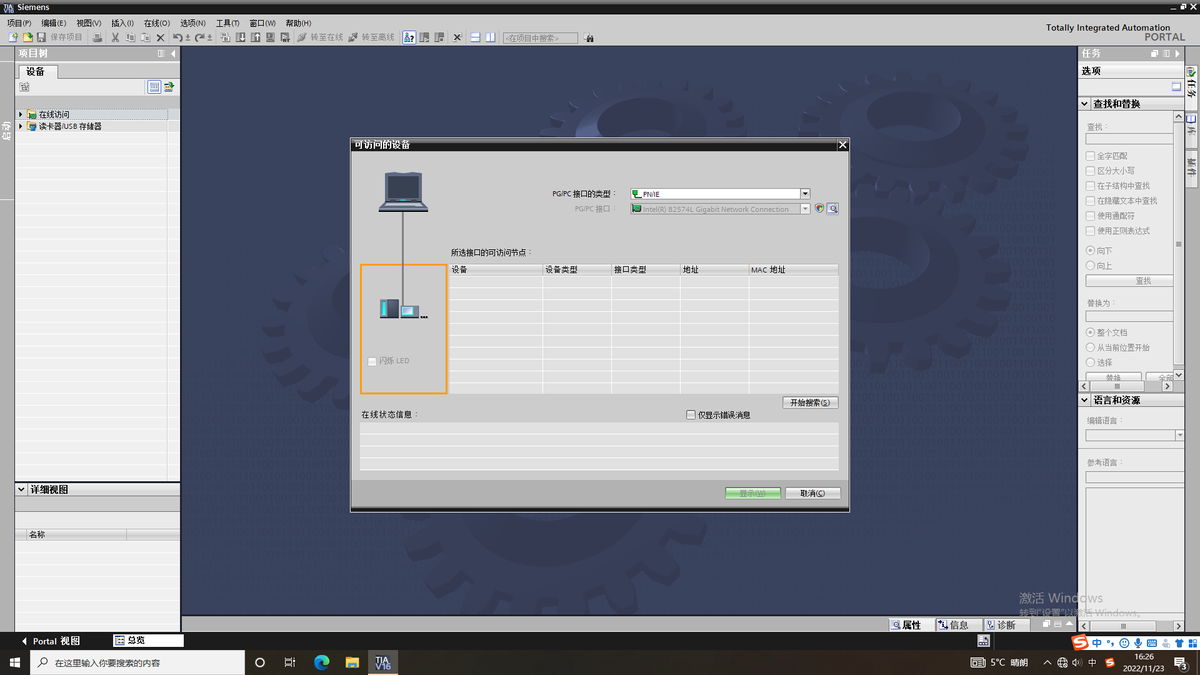The width and height of the screenshot is (1200, 675).
Task: Click the search binoculars icon in toolbar
Action: click(x=590, y=38)
